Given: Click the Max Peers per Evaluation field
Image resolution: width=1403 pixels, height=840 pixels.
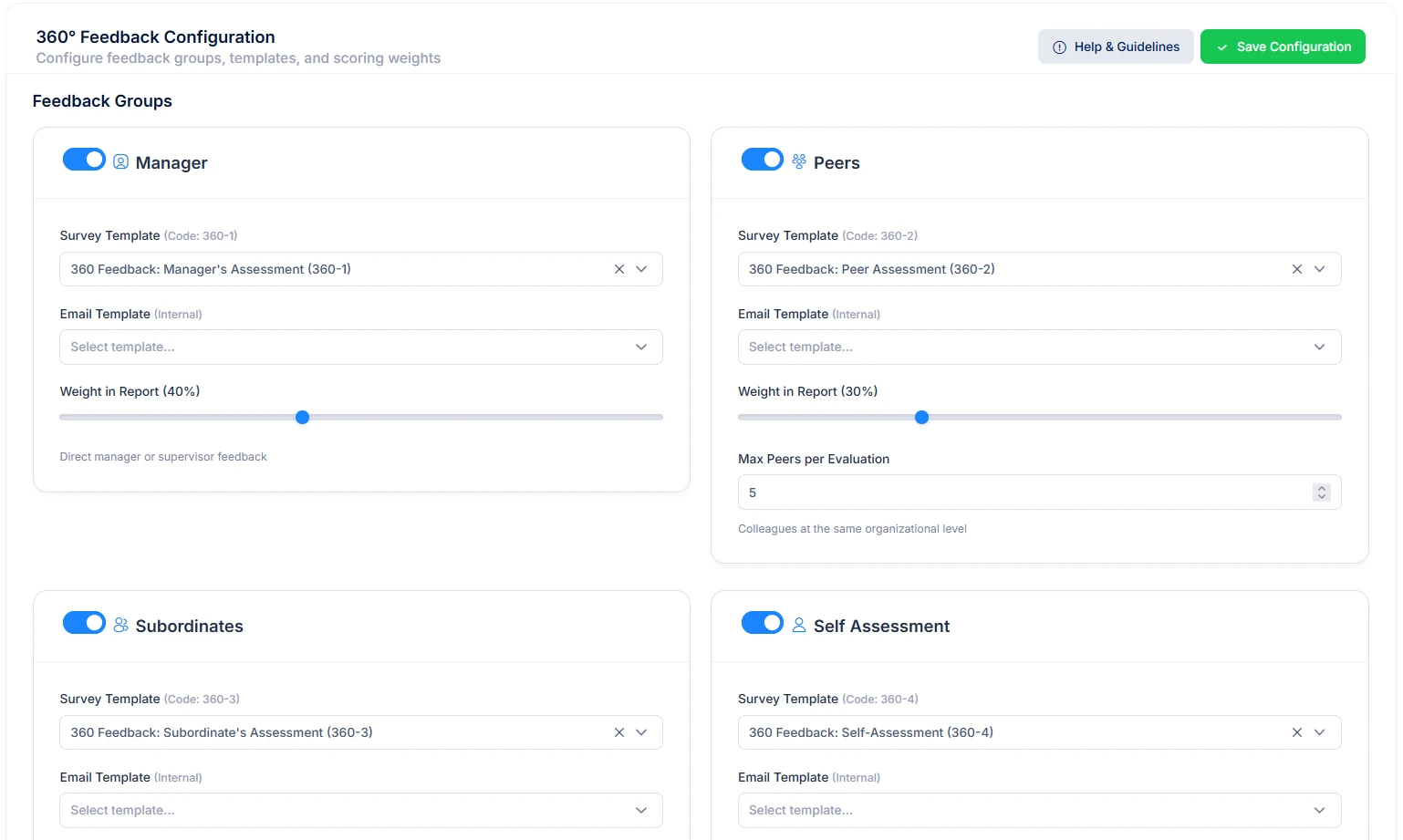Looking at the screenshot, I should pyautogui.click(x=1040, y=493).
